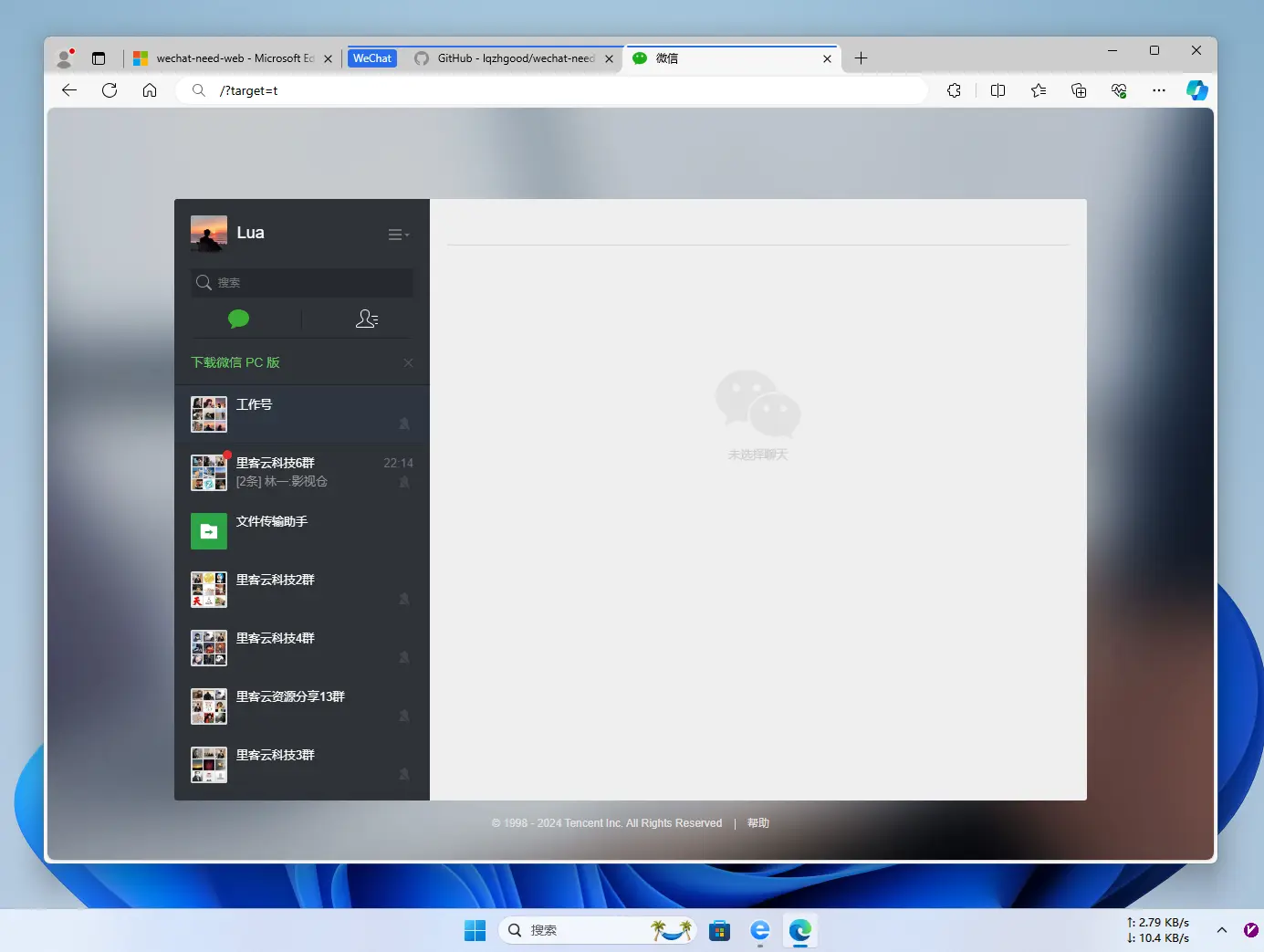
Task: Open Collections icon in Edge toolbar
Action: [x=1079, y=90]
